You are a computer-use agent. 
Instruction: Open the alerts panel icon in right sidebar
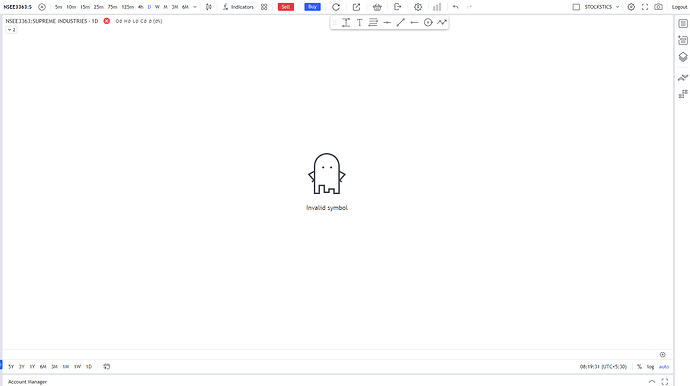click(683, 40)
